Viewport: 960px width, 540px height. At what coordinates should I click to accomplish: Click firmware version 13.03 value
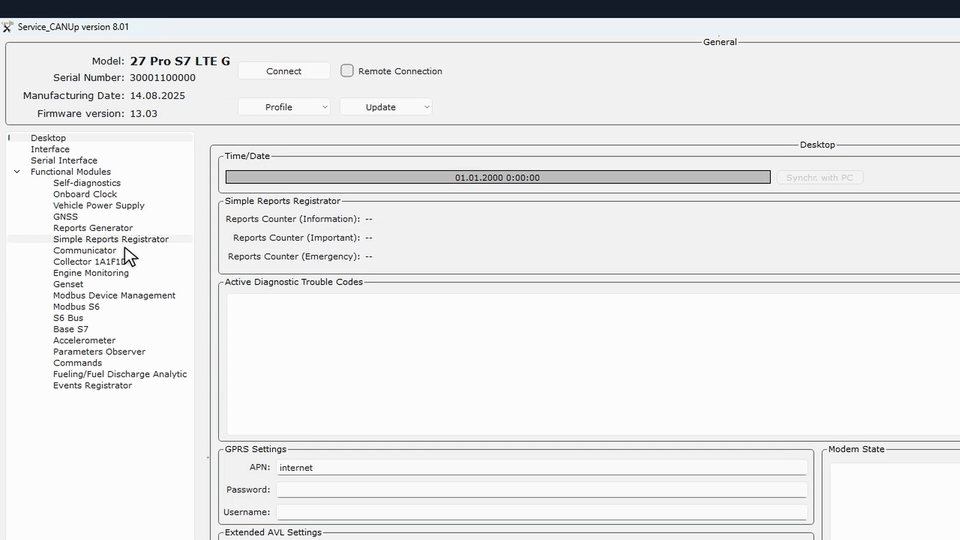[143, 113]
